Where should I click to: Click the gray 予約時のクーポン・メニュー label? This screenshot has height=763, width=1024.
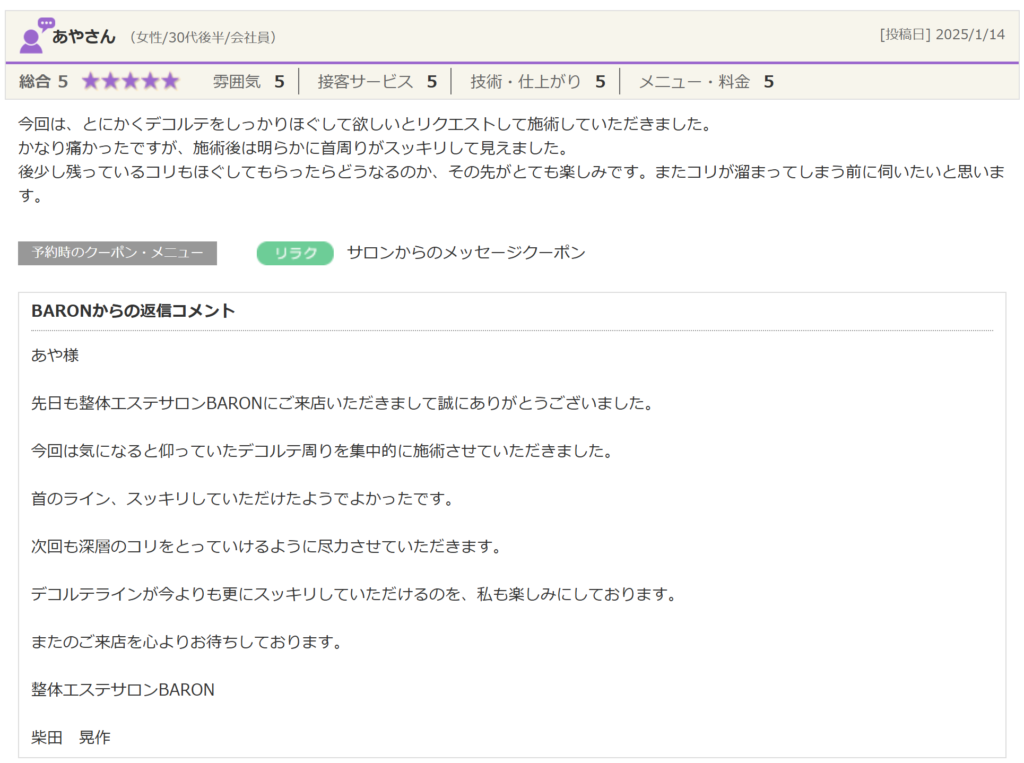(117, 253)
